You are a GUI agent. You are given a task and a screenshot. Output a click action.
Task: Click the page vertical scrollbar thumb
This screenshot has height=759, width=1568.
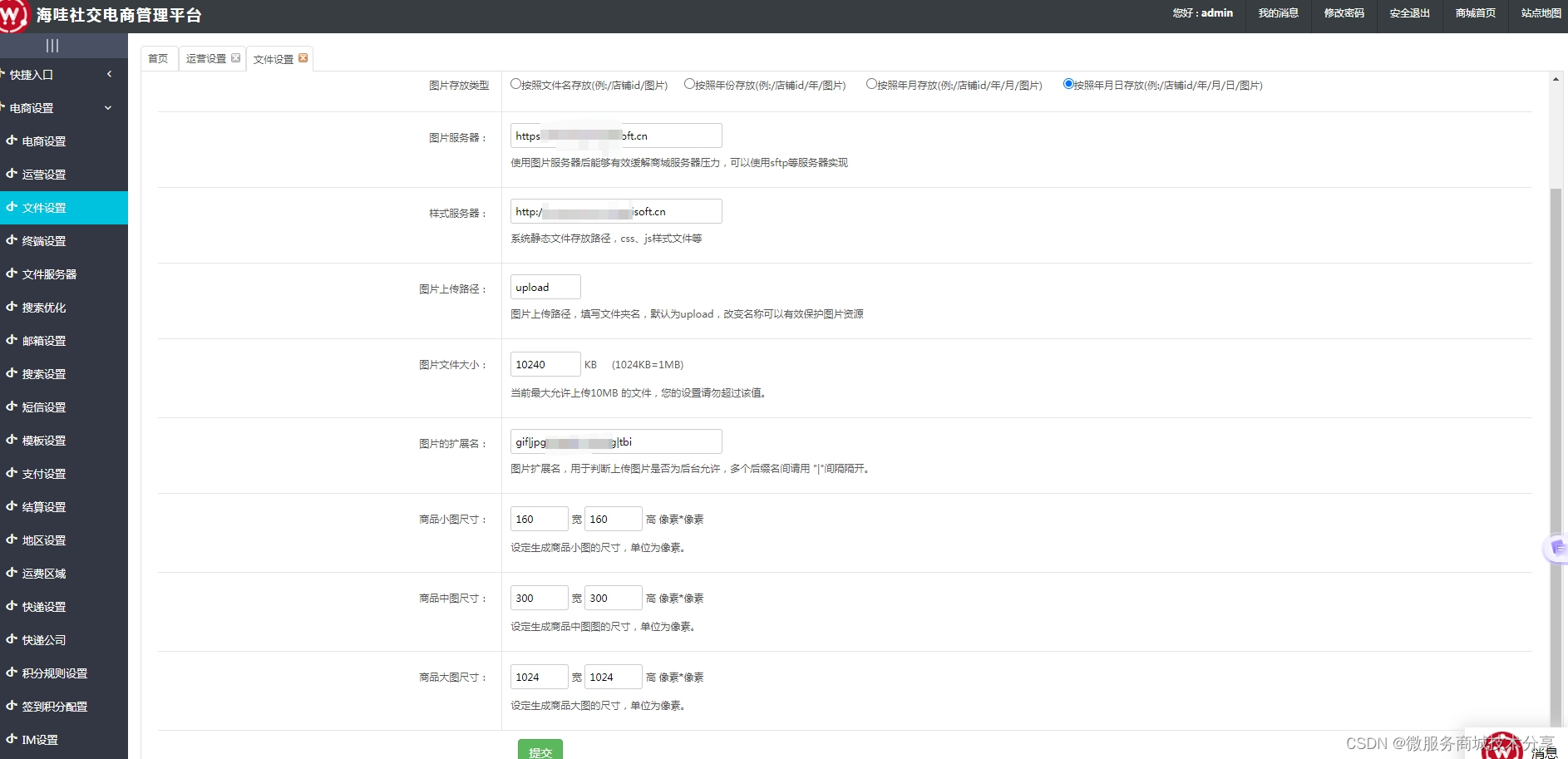[x=1556, y=457]
